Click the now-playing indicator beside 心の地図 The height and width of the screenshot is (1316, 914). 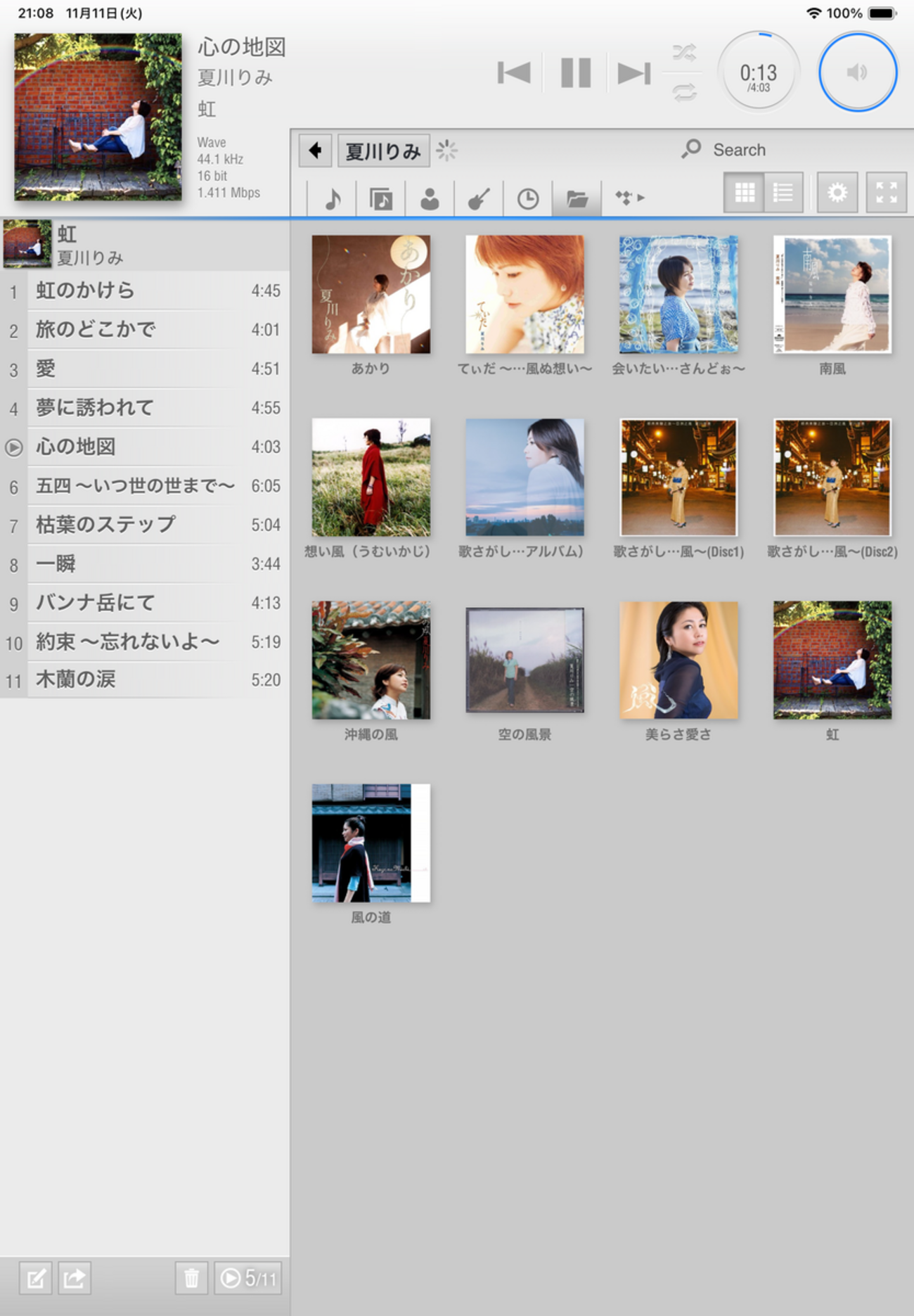point(13,447)
